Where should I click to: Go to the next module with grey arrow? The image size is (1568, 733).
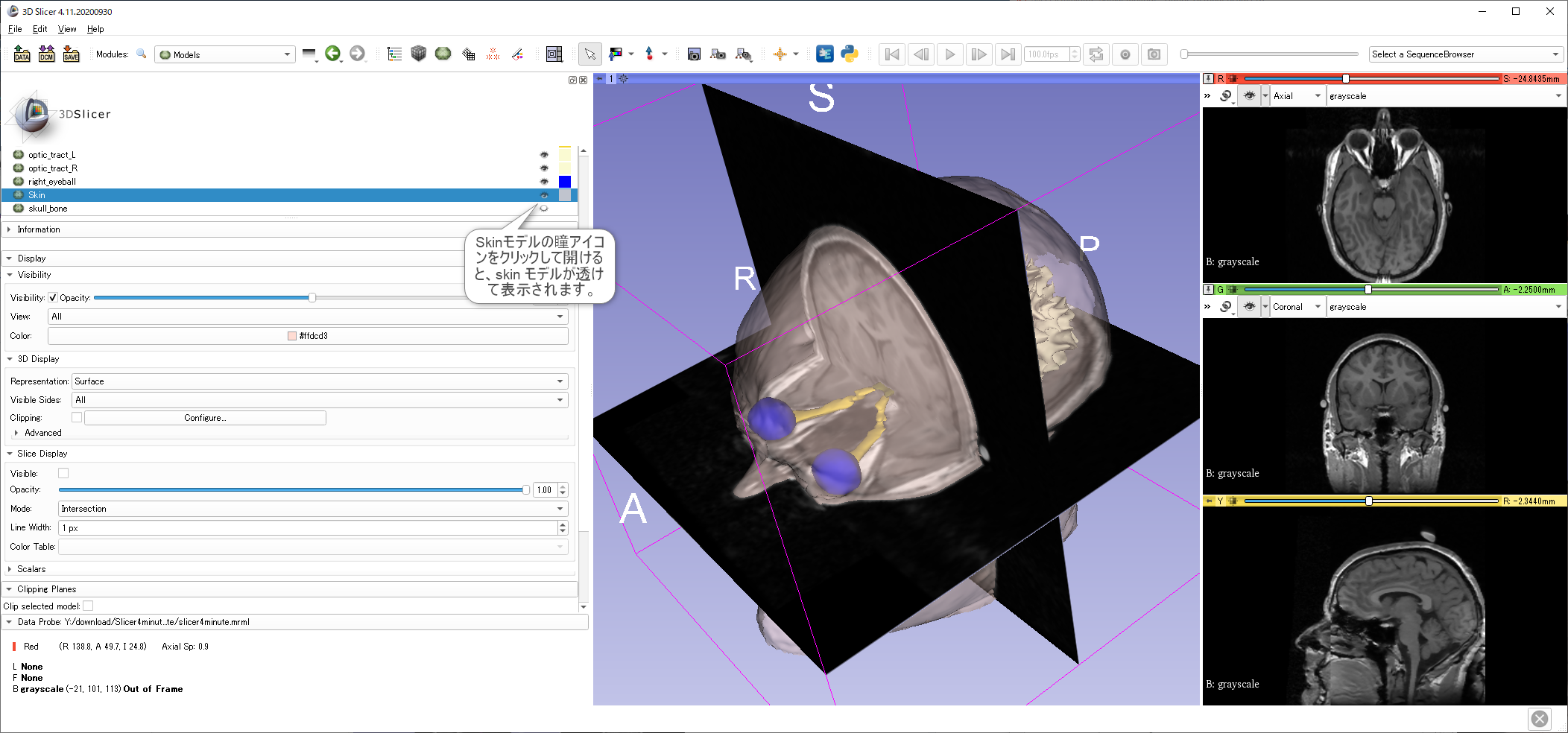tap(357, 54)
